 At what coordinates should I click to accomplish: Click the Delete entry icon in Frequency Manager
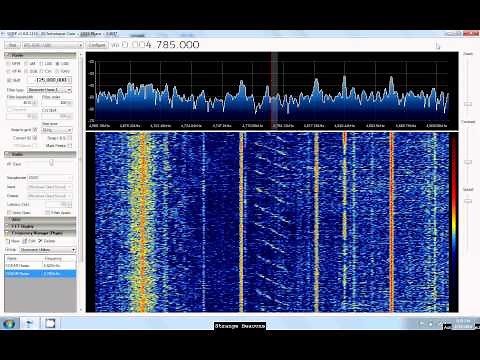[40, 241]
